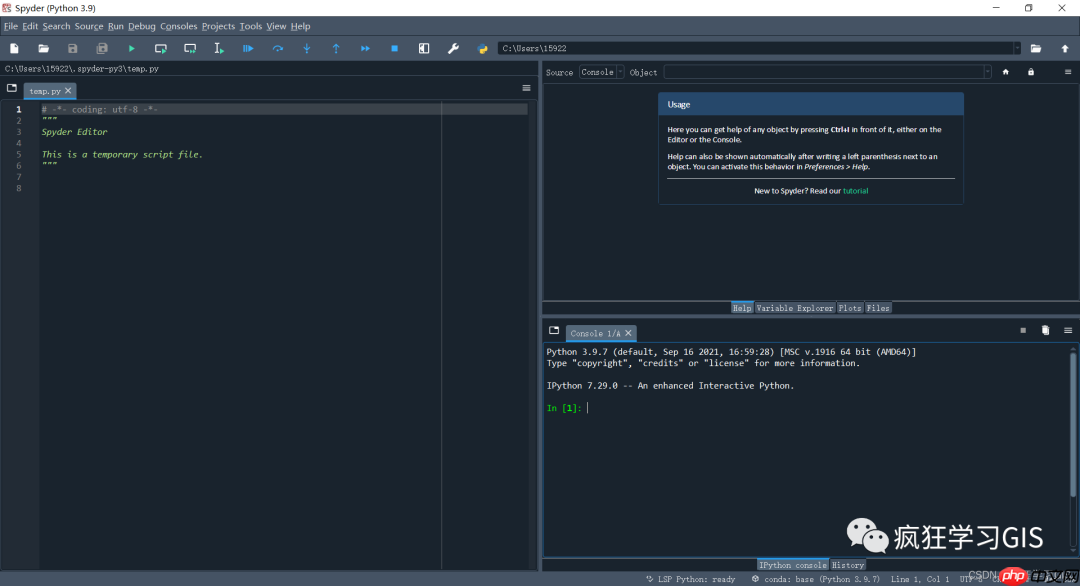The image size is (1080, 586).
Task: Switch to the Variable Explorer tab
Action: pyautogui.click(x=795, y=308)
